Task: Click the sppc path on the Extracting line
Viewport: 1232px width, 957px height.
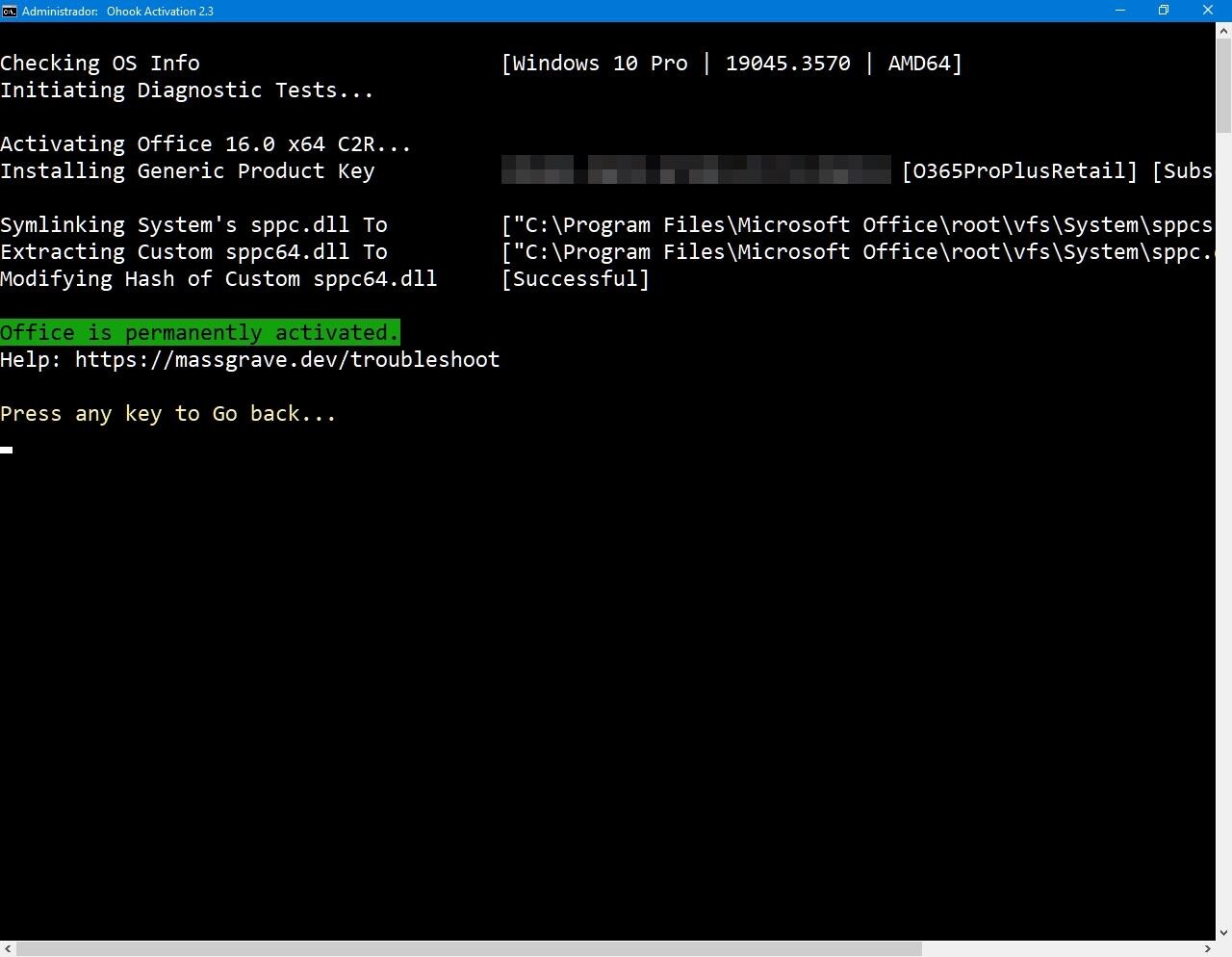Action: pos(857,252)
